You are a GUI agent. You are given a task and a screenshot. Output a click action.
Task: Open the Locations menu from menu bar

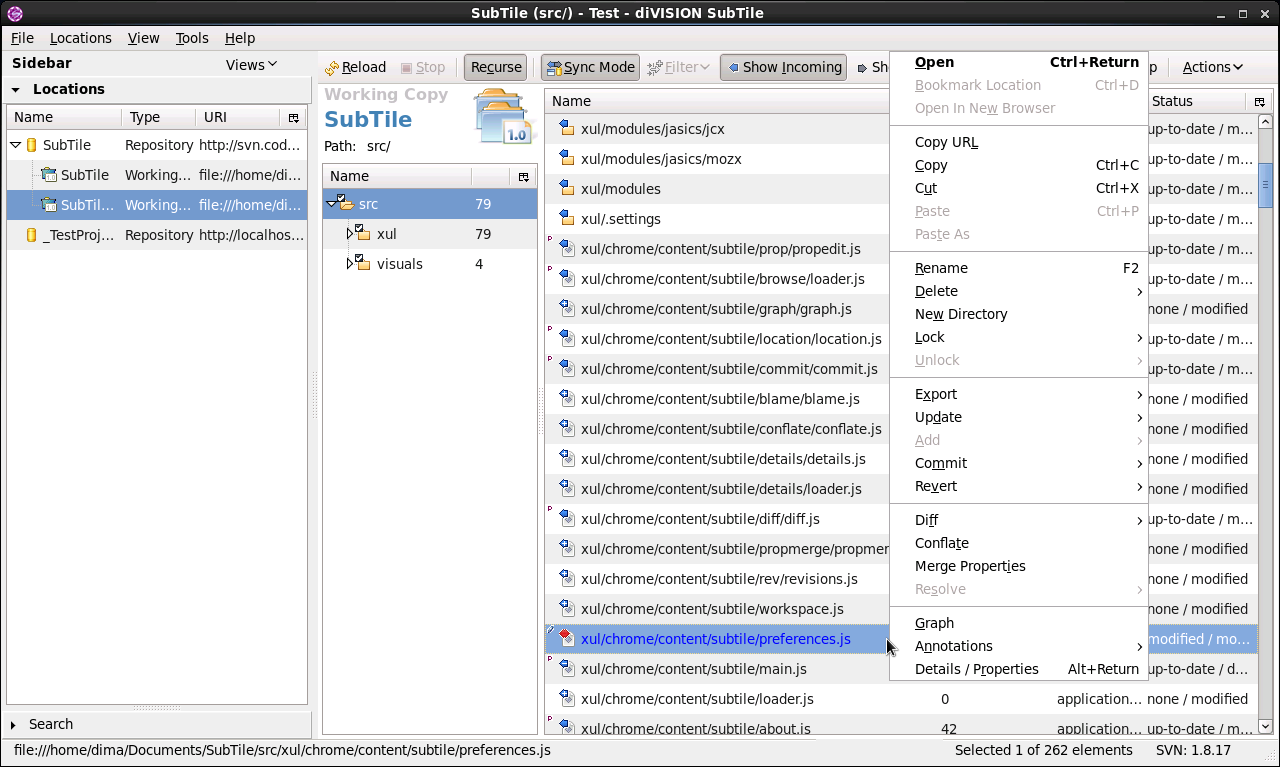pyautogui.click(x=80, y=38)
